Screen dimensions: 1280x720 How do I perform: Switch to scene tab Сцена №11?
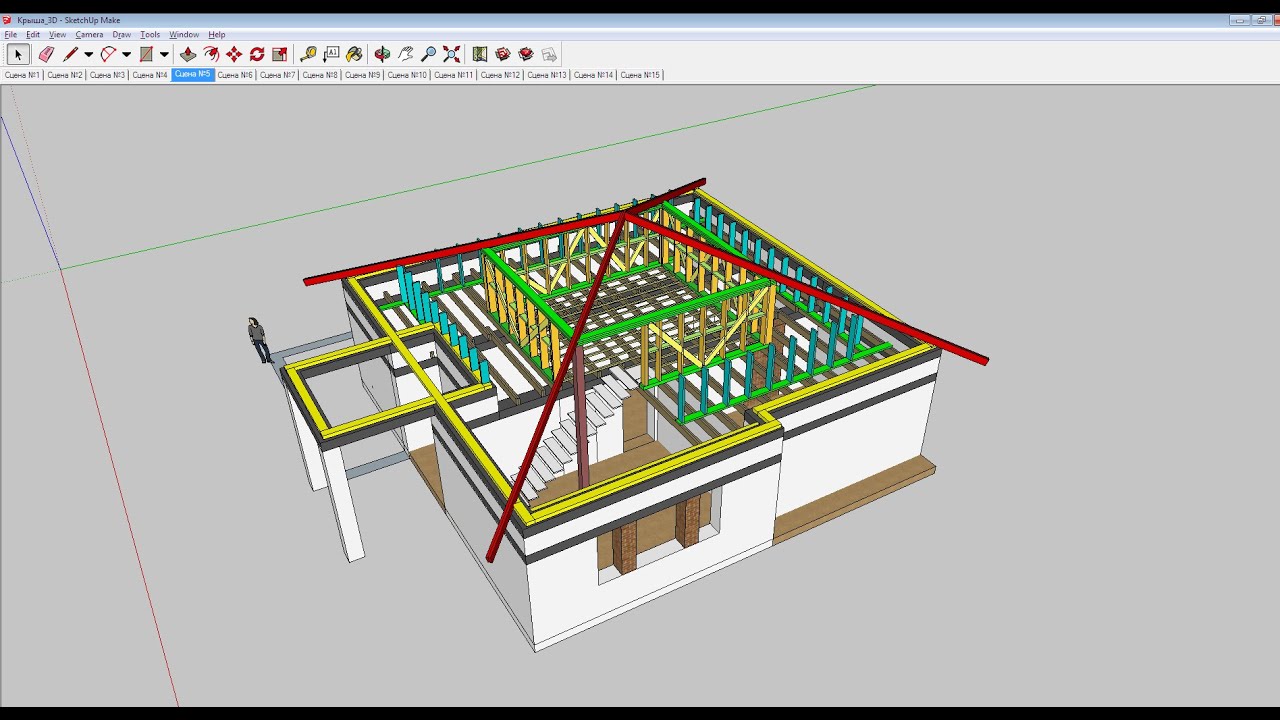pyautogui.click(x=454, y=75)
